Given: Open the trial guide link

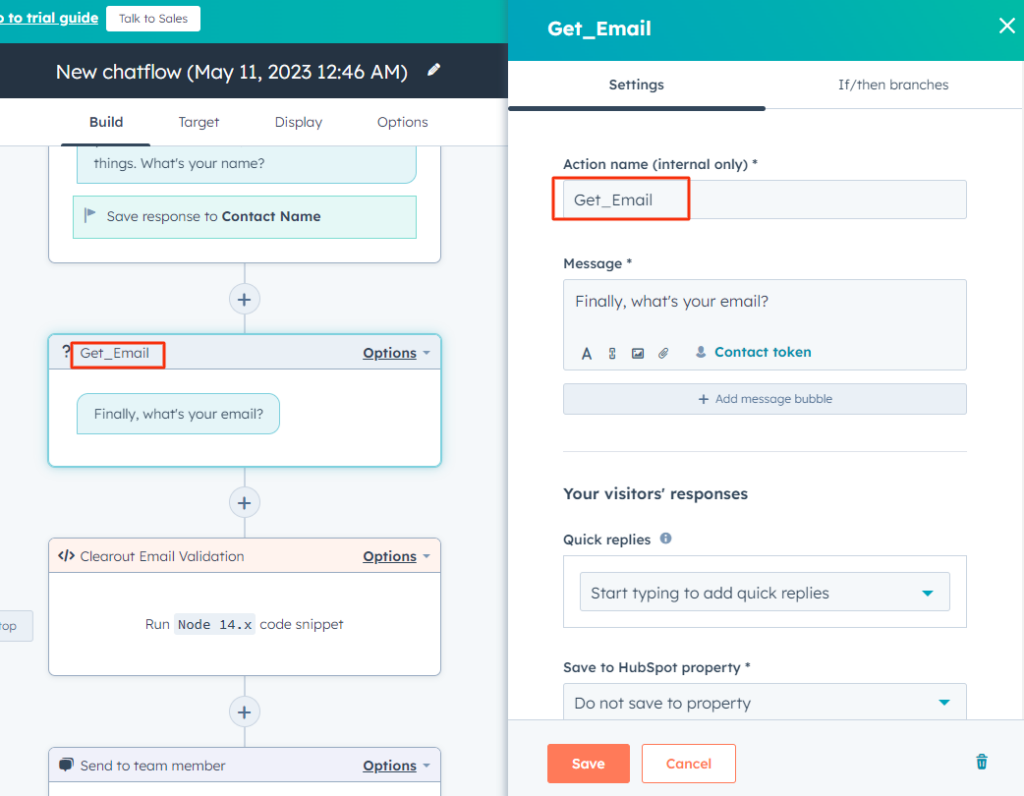Looking at the screenshot, I should (48, 17).
